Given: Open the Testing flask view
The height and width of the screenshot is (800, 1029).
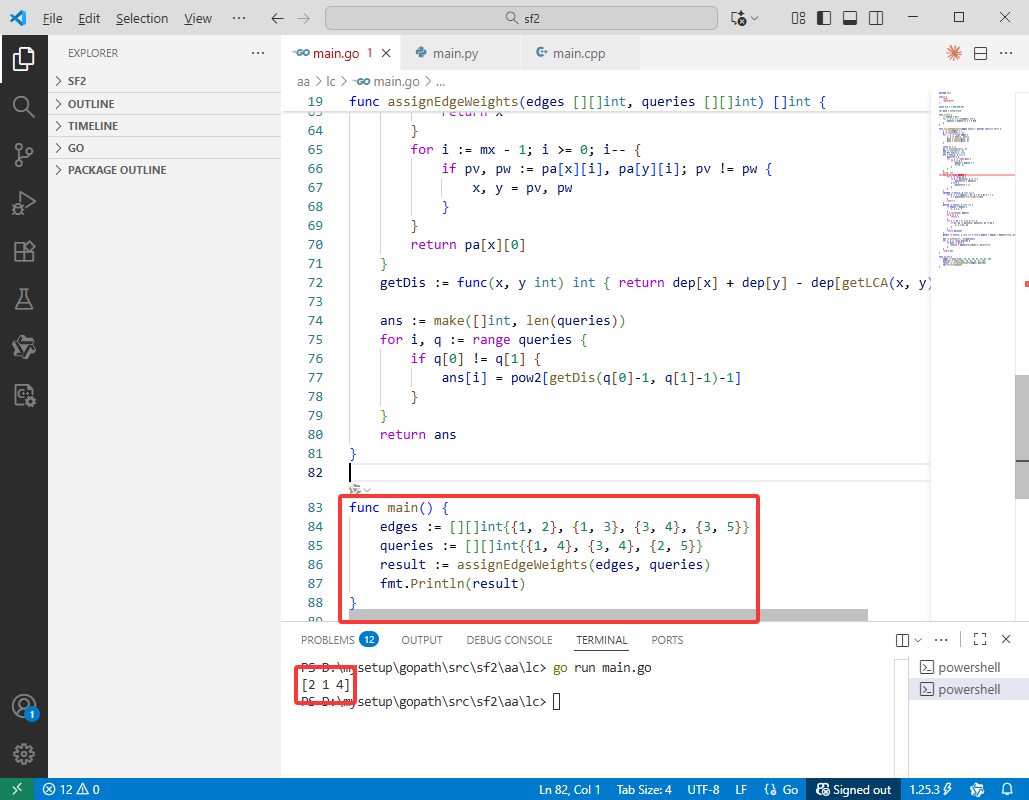Looking at the screenshot, I should [24, 299].
